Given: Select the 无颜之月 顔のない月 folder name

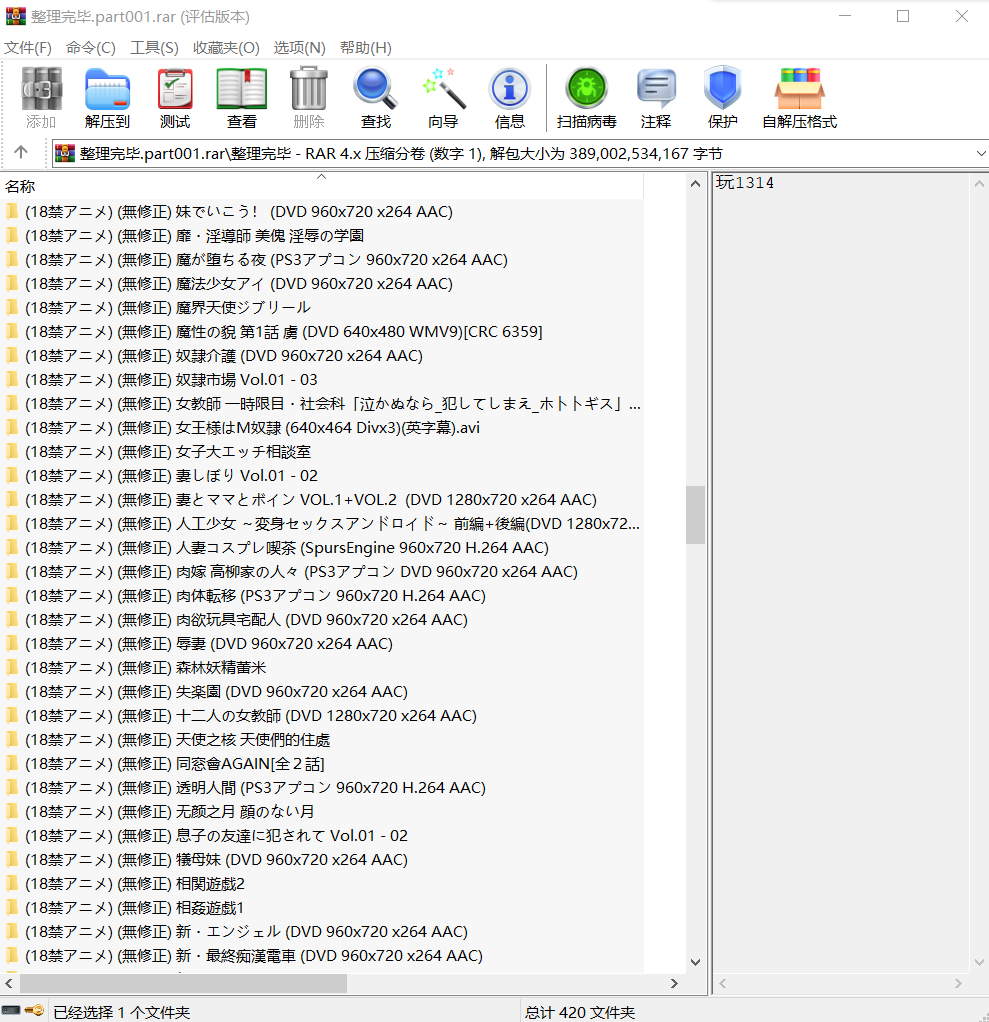Looking at the screenshot, I should click(x=170, y=811).
